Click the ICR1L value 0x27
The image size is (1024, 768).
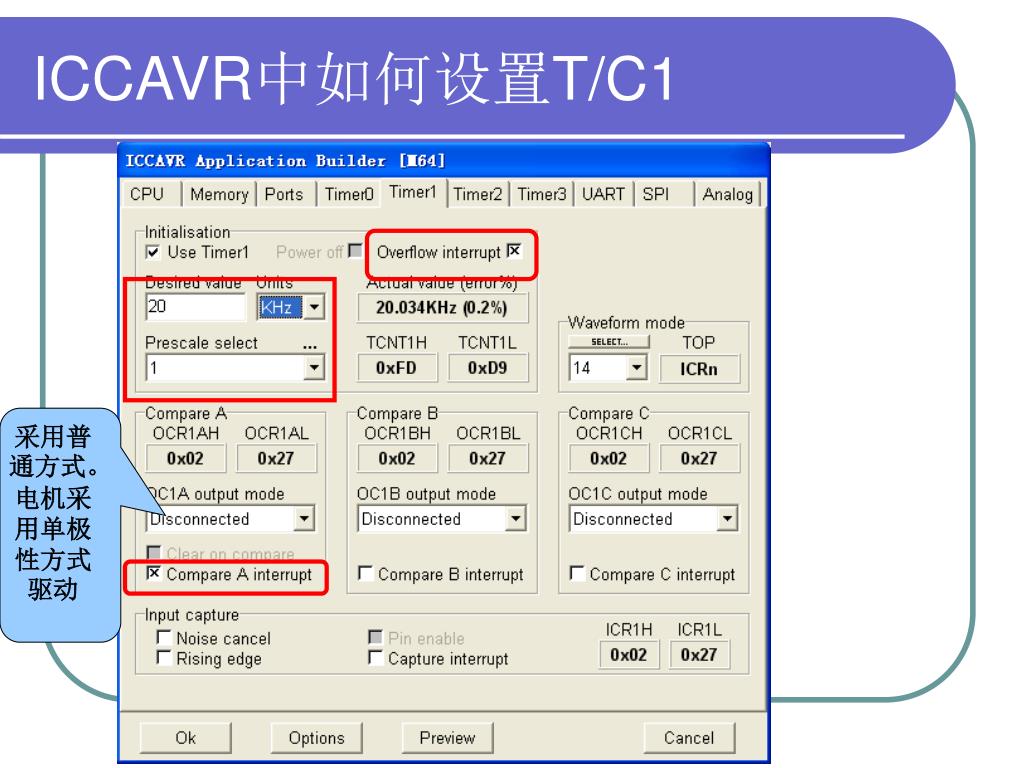tap(699, 654)
